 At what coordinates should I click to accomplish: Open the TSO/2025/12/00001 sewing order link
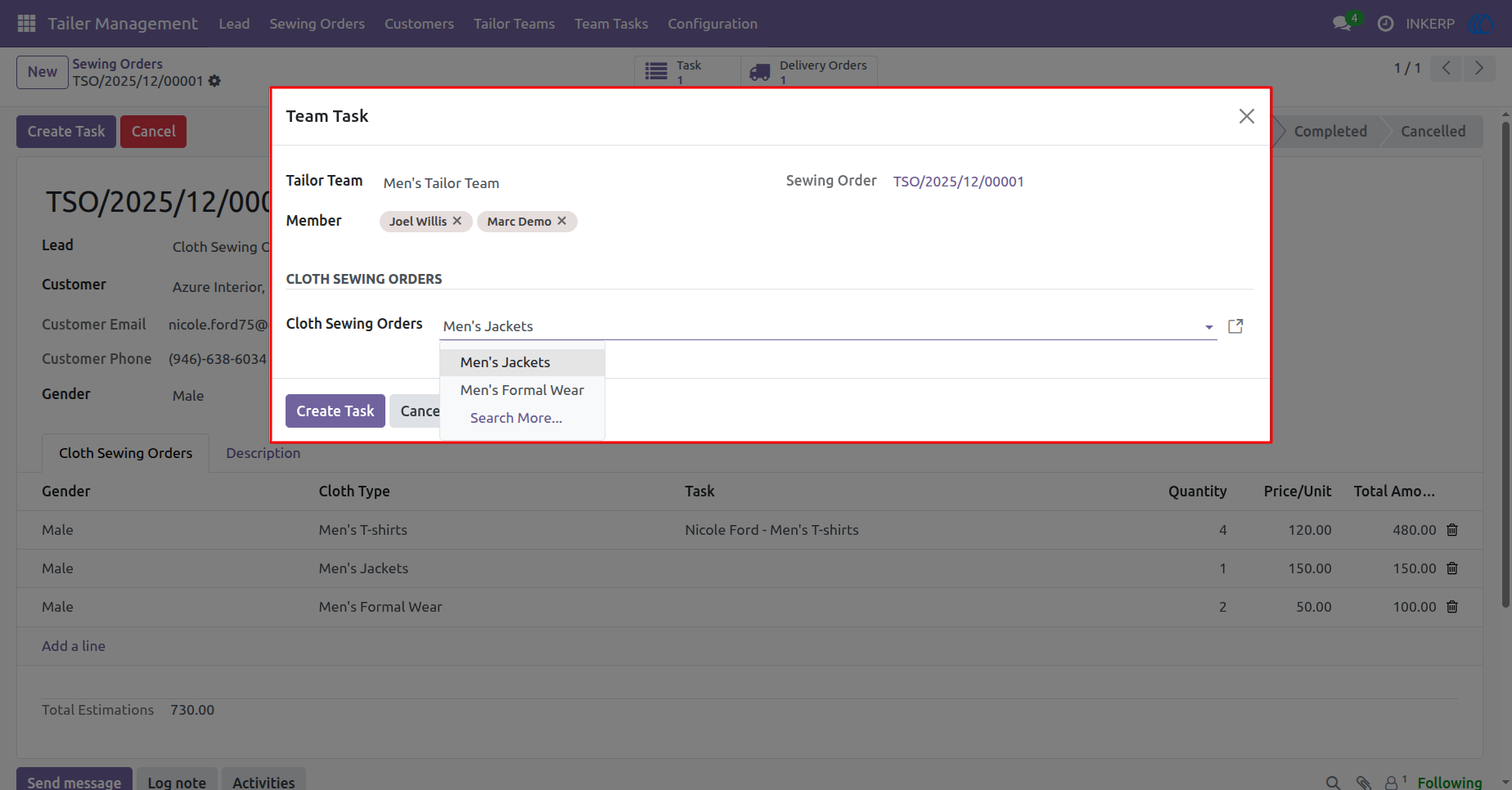pos(958,182)
